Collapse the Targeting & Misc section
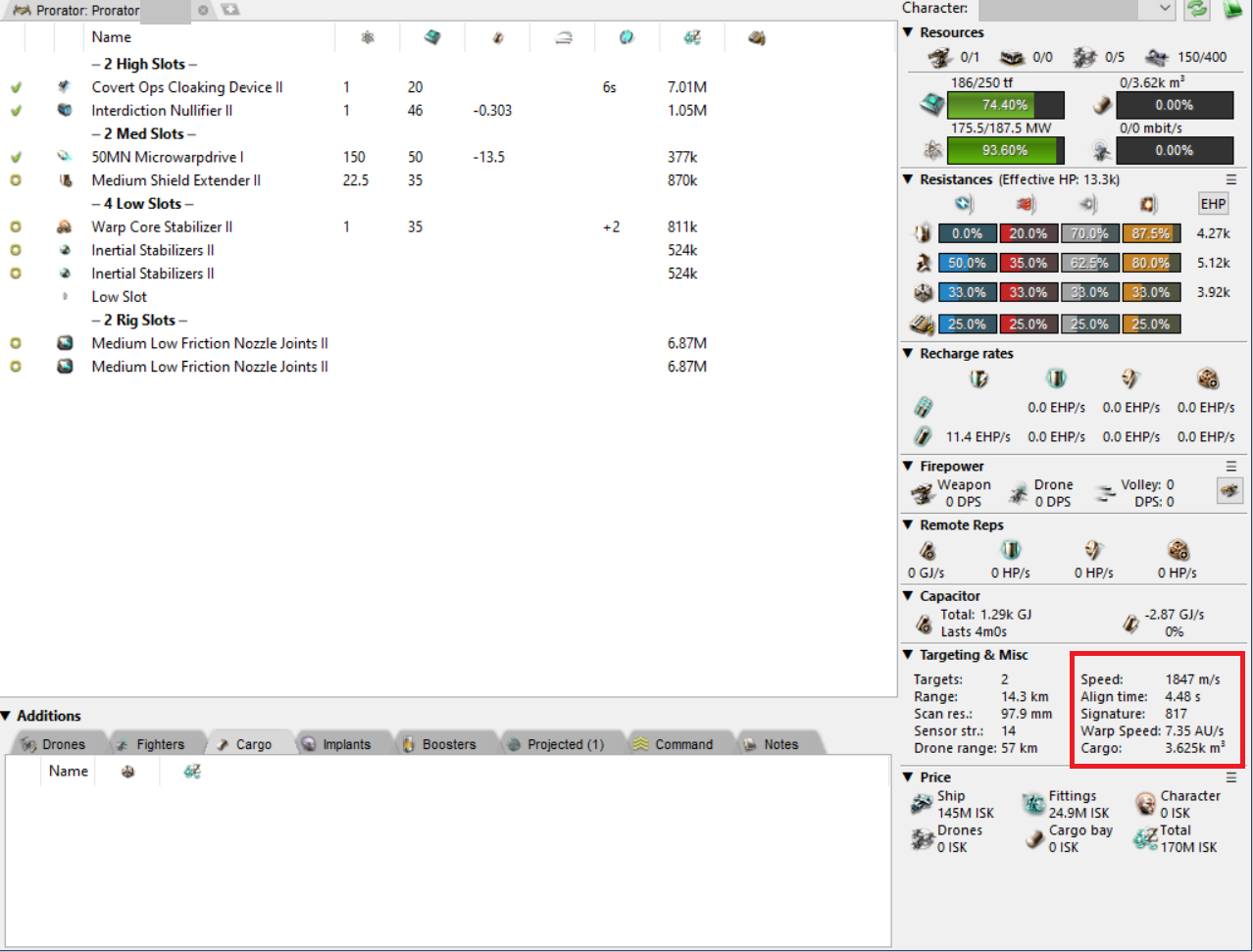 point(908,654)
